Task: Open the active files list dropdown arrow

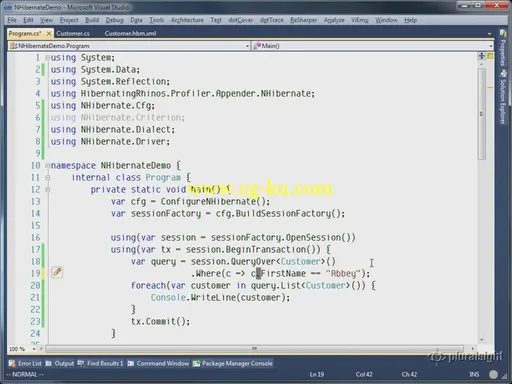Action: click(489, 34)
